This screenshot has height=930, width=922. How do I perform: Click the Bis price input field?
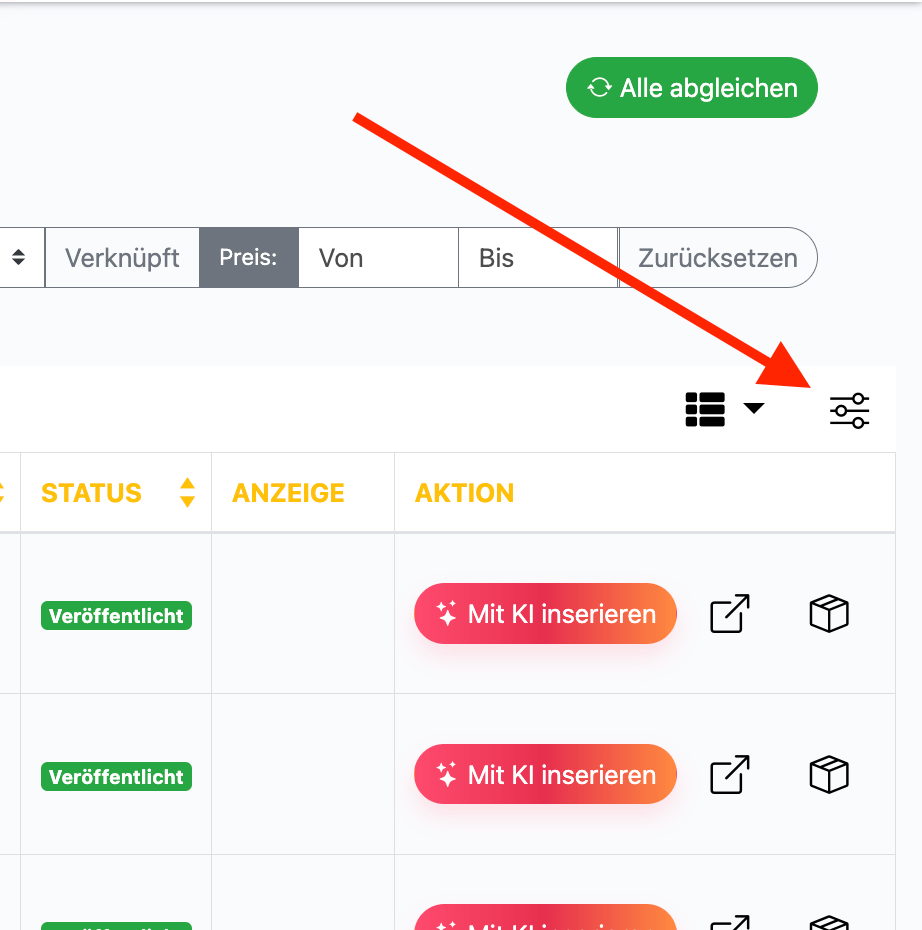point(537,258)
